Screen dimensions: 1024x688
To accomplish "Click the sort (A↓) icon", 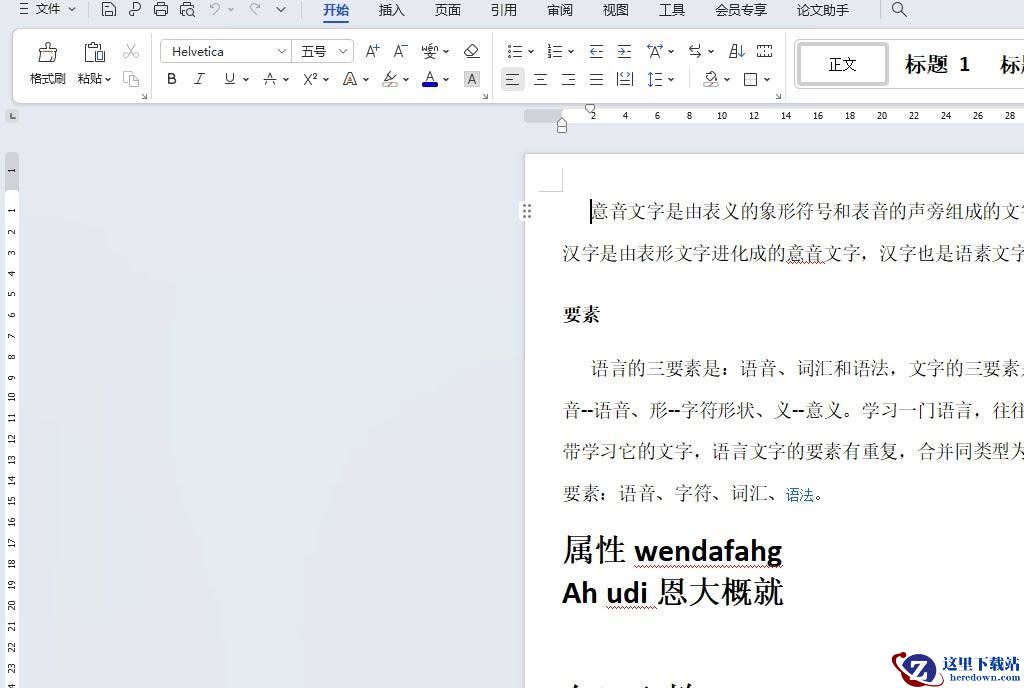I will coord(736,51).
